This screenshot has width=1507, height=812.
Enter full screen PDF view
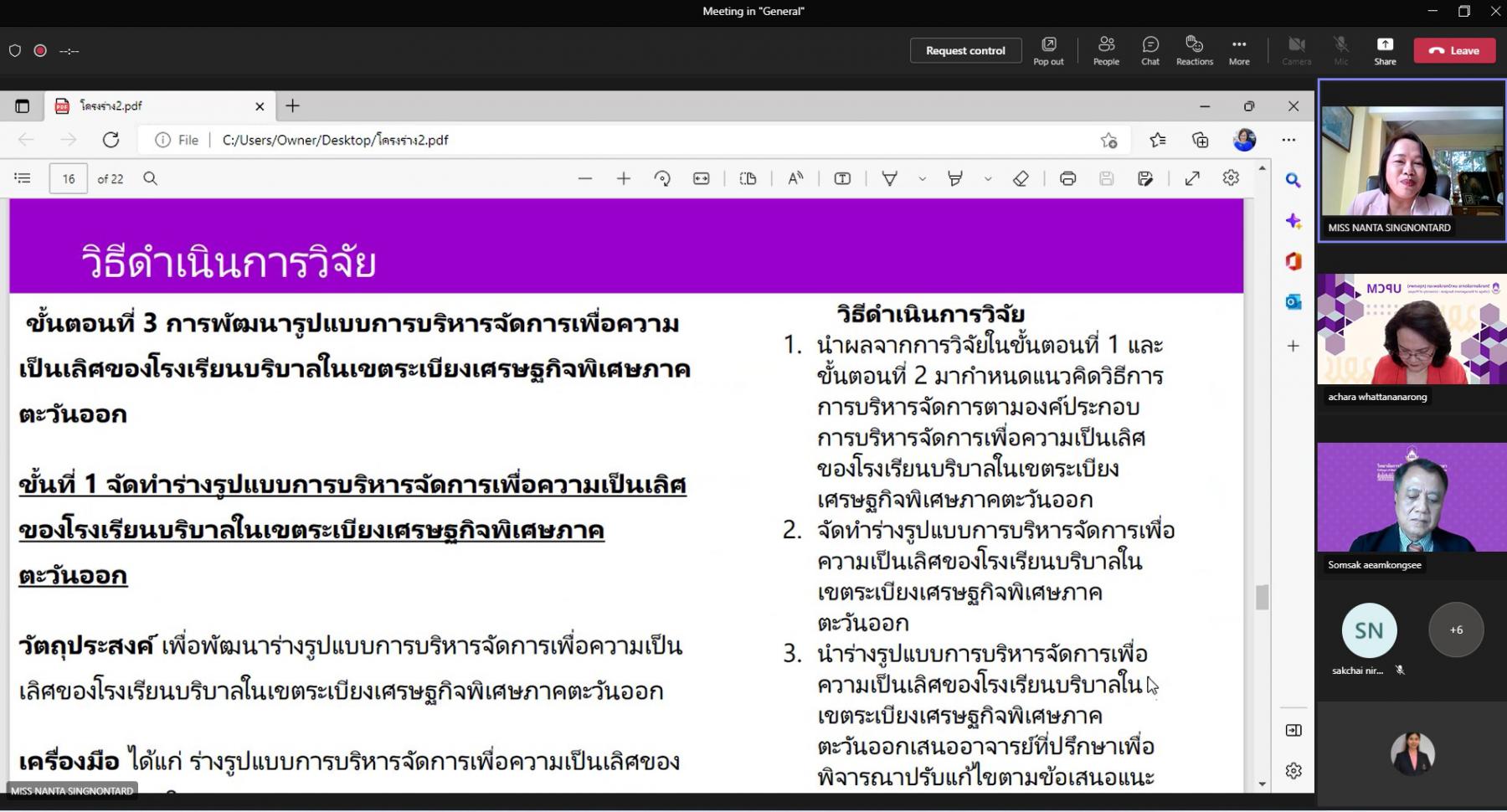pos(1192,178)
